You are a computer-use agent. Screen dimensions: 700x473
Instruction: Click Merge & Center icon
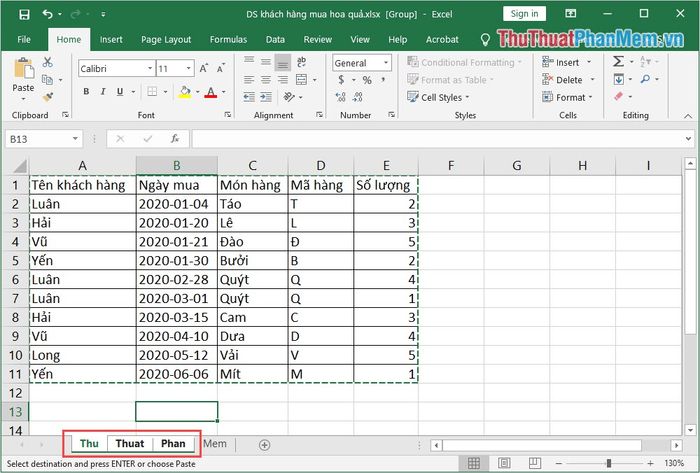click(x=302, y=80)
